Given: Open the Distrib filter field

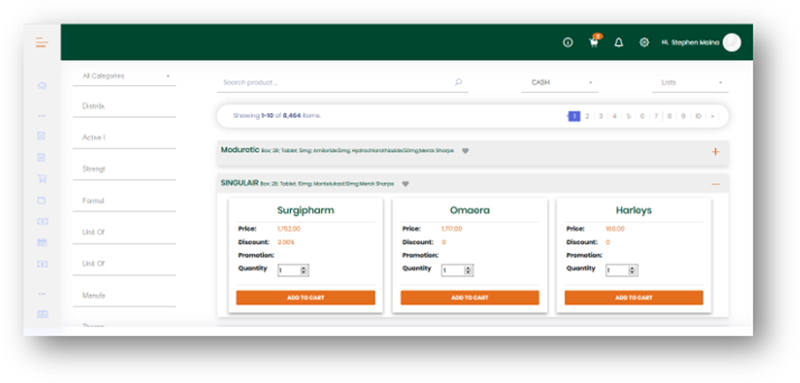Looking at the screenshot, I should coord(124,107).
